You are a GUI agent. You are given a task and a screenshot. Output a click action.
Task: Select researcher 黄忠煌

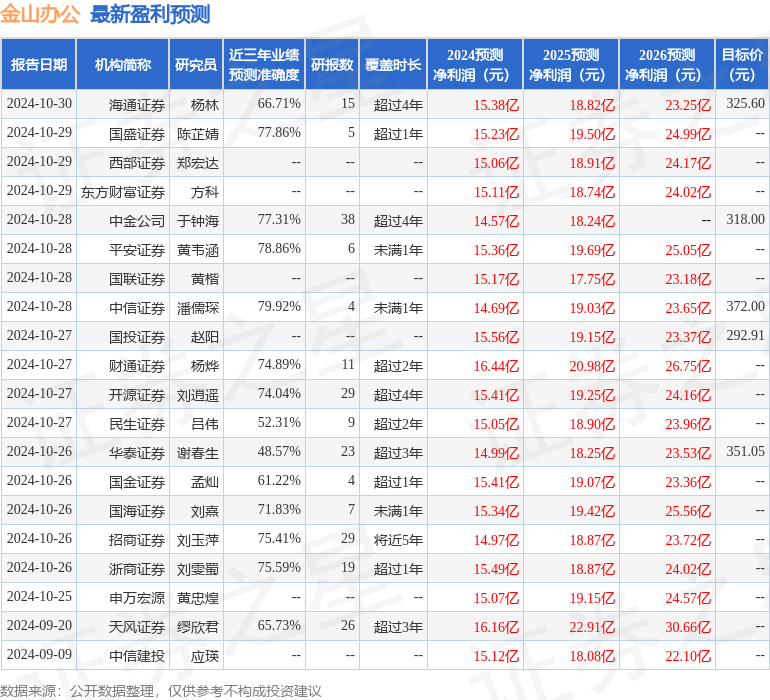pos(198,598)
